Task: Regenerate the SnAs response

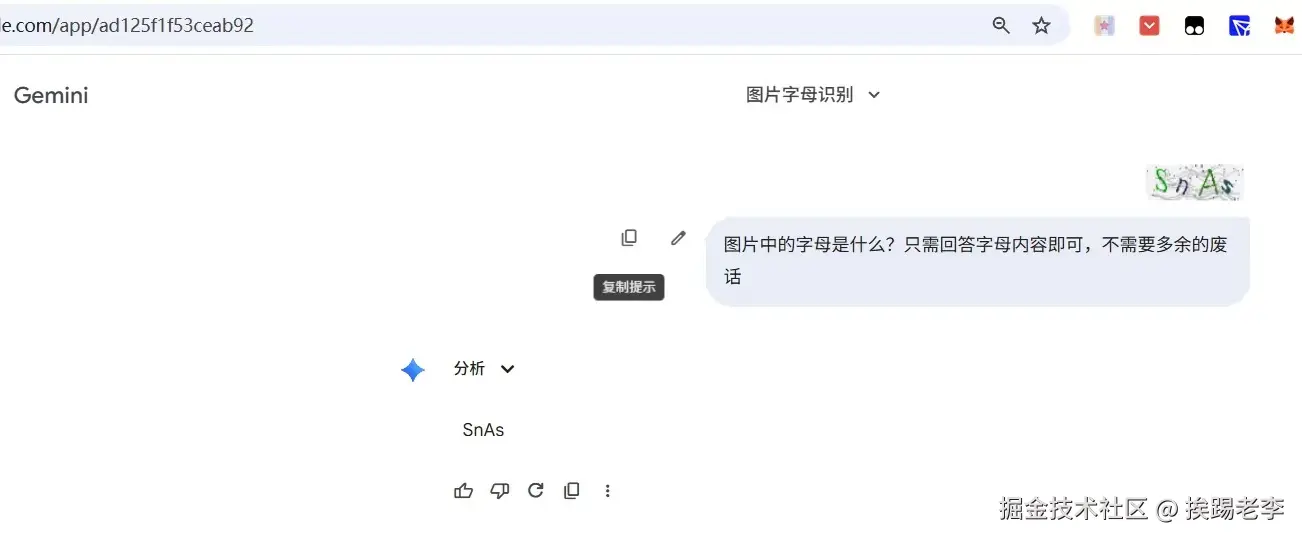Action: coord(536,491)
